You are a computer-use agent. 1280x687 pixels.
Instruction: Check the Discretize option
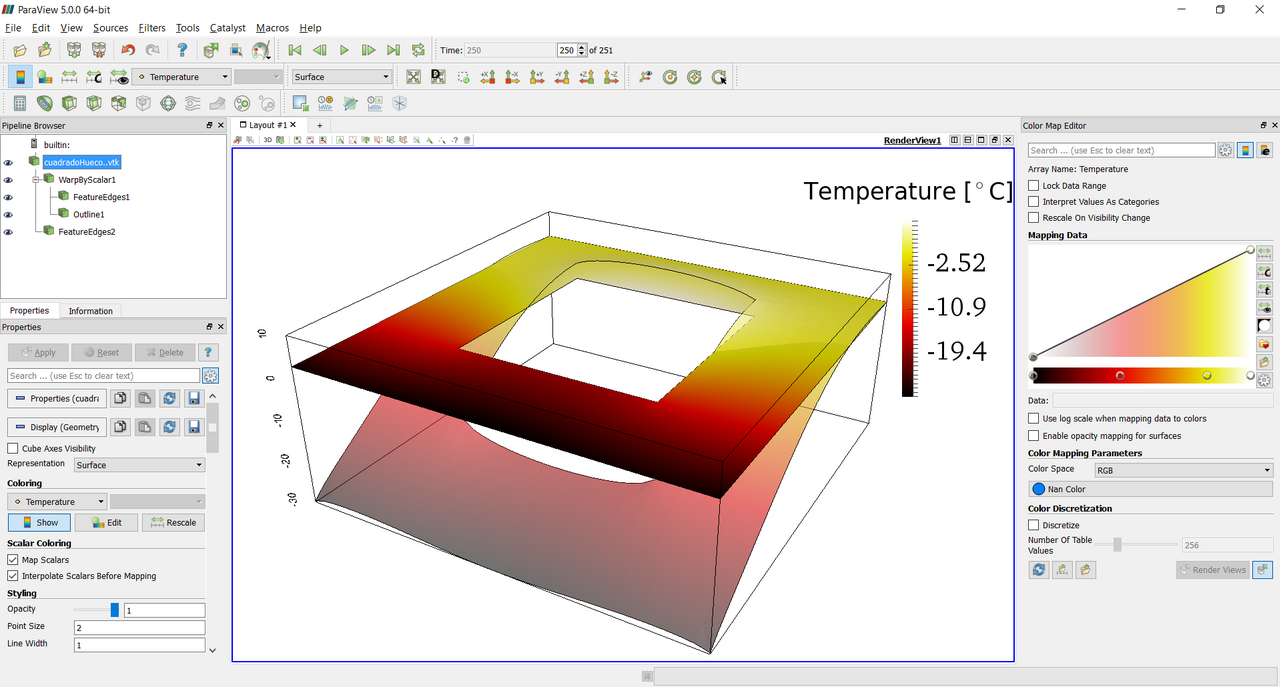[x=1034, y=525]
